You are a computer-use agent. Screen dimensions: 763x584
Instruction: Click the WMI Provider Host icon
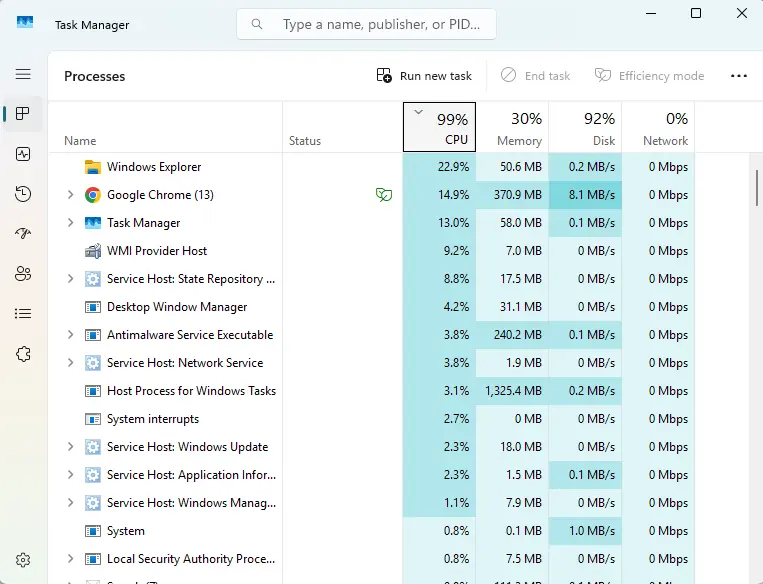pyautogui.click(x=92, y=251)
